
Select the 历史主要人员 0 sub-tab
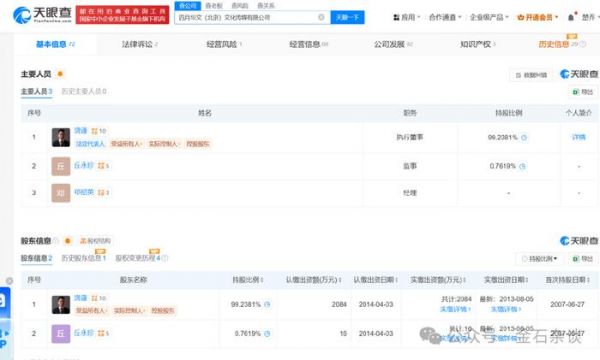[x=84, y=91]
